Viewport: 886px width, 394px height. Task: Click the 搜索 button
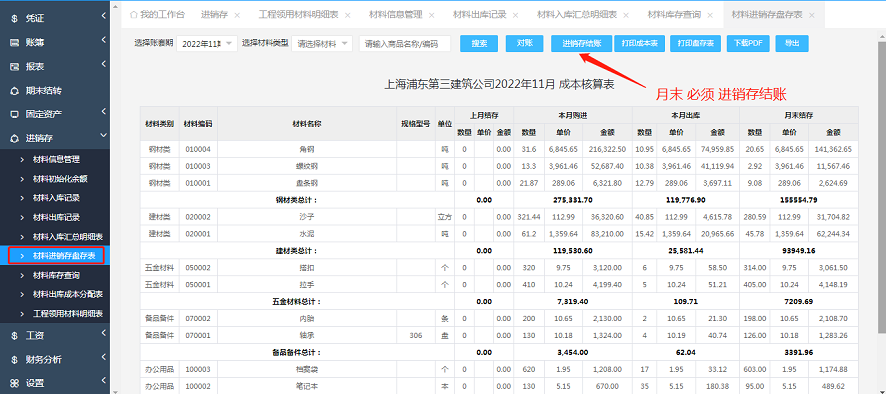pyautogui.click(x=479, y=44)
